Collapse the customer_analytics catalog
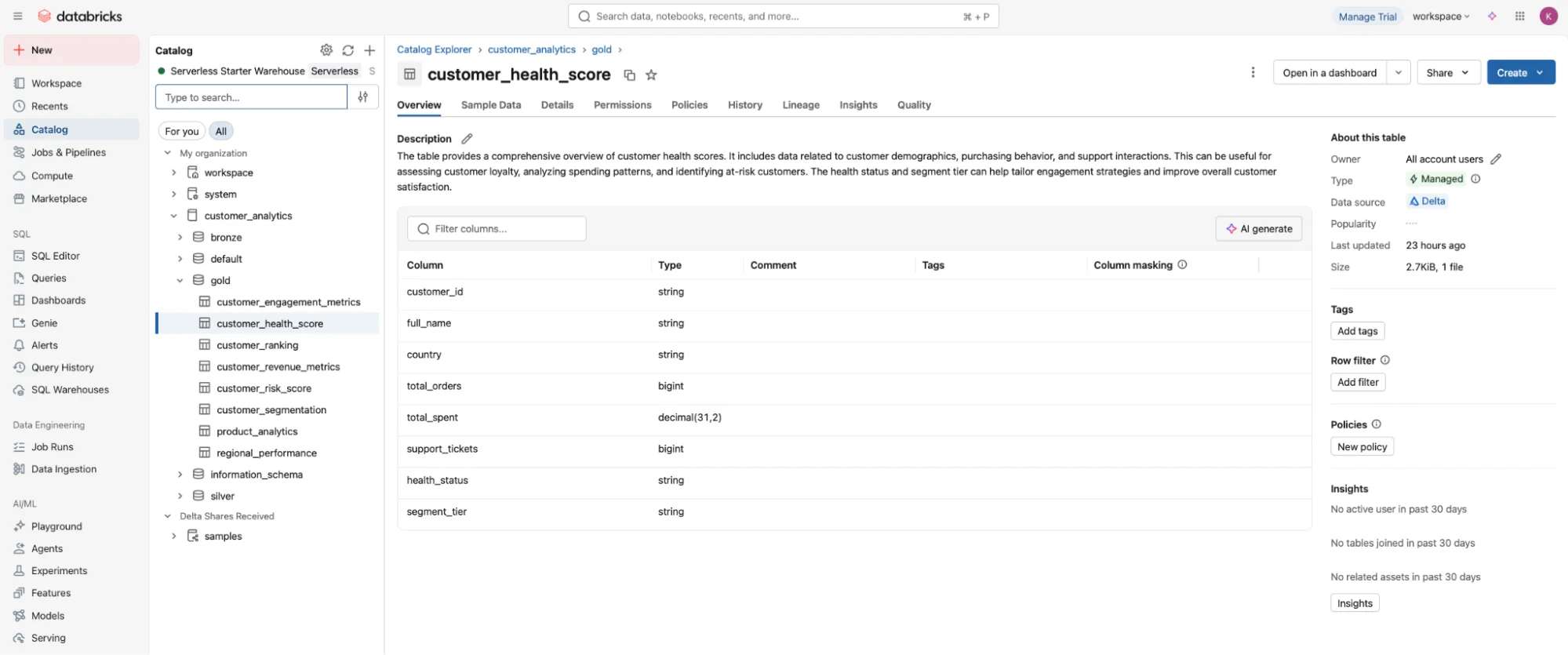The width and height of the screenshot is (1568, 655). coord(173,216)
